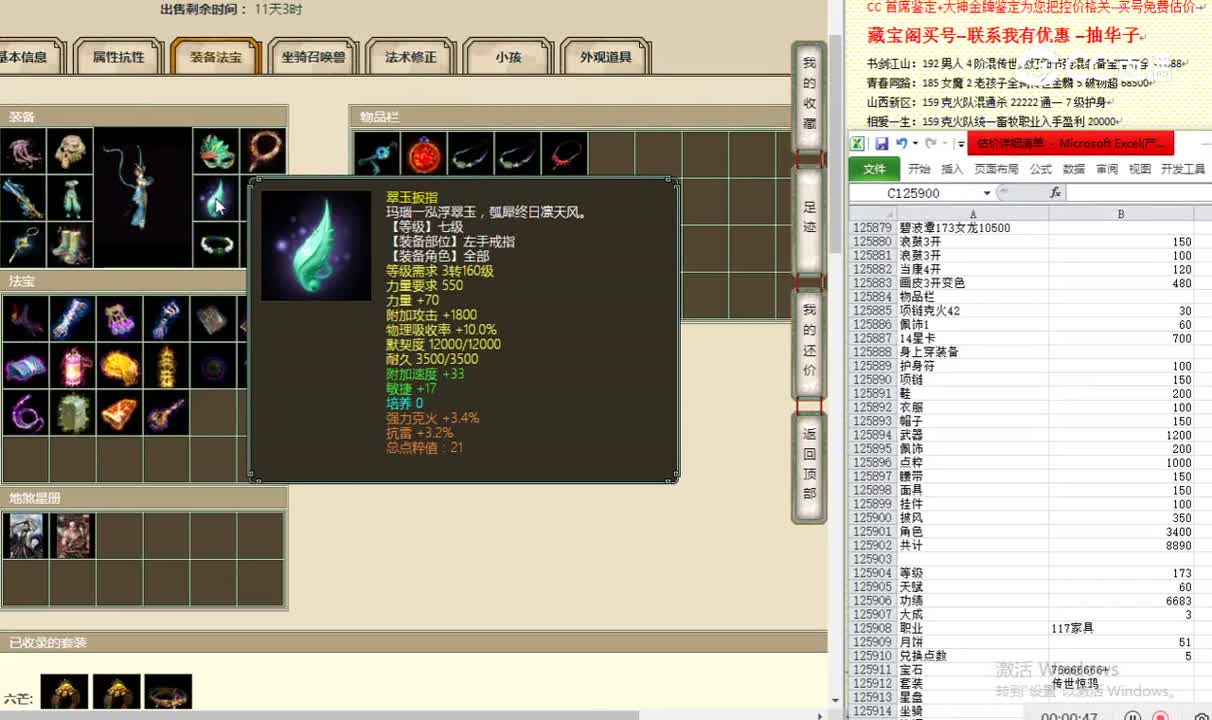Switch to 属性抗性 tab

tap(118, 57)
